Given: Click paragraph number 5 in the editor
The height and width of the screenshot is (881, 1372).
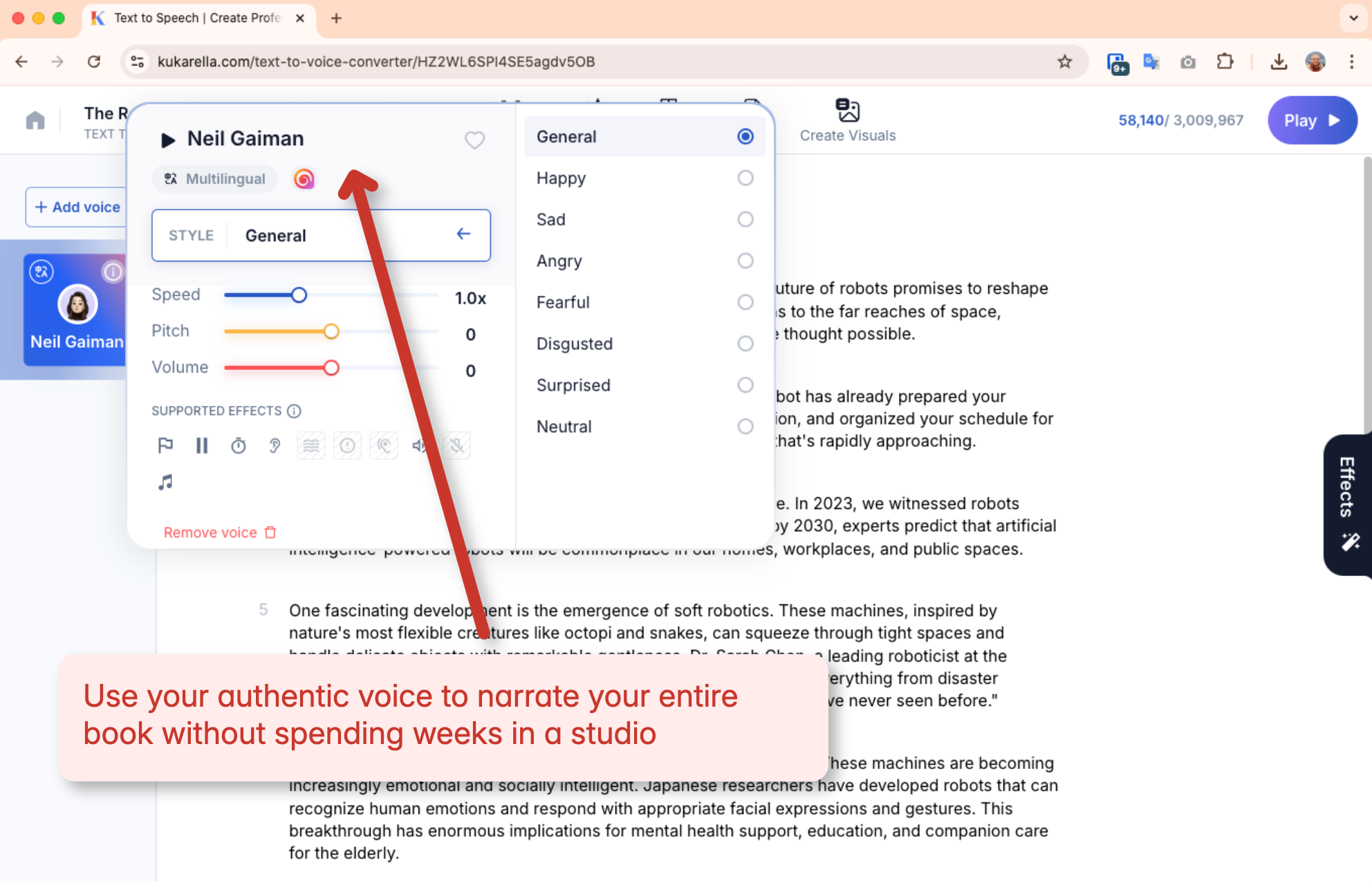Looking at the screenshot, I should pyautogui.click(x=263, y=610).
